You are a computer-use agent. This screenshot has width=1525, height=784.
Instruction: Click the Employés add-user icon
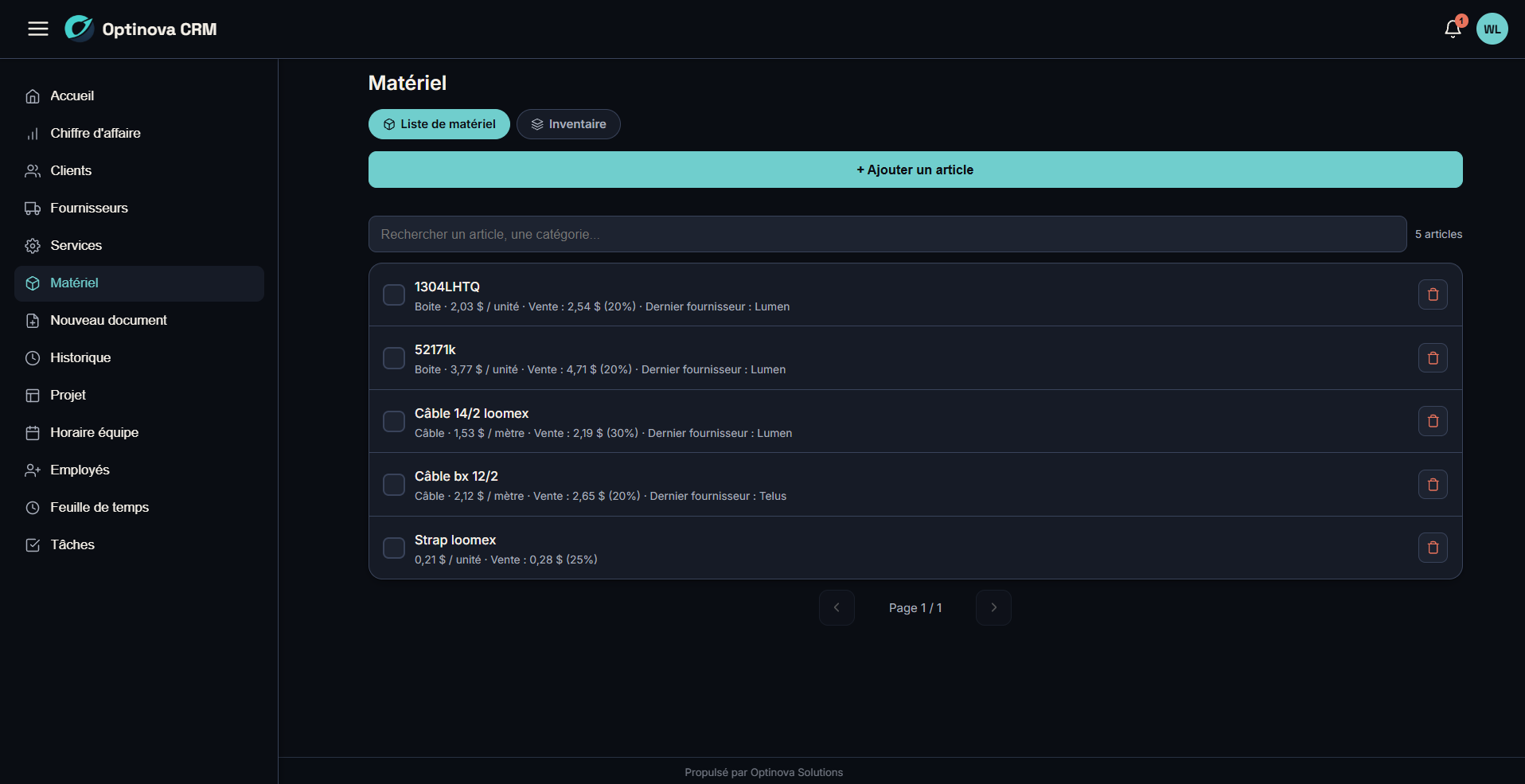tap(33, 470)
